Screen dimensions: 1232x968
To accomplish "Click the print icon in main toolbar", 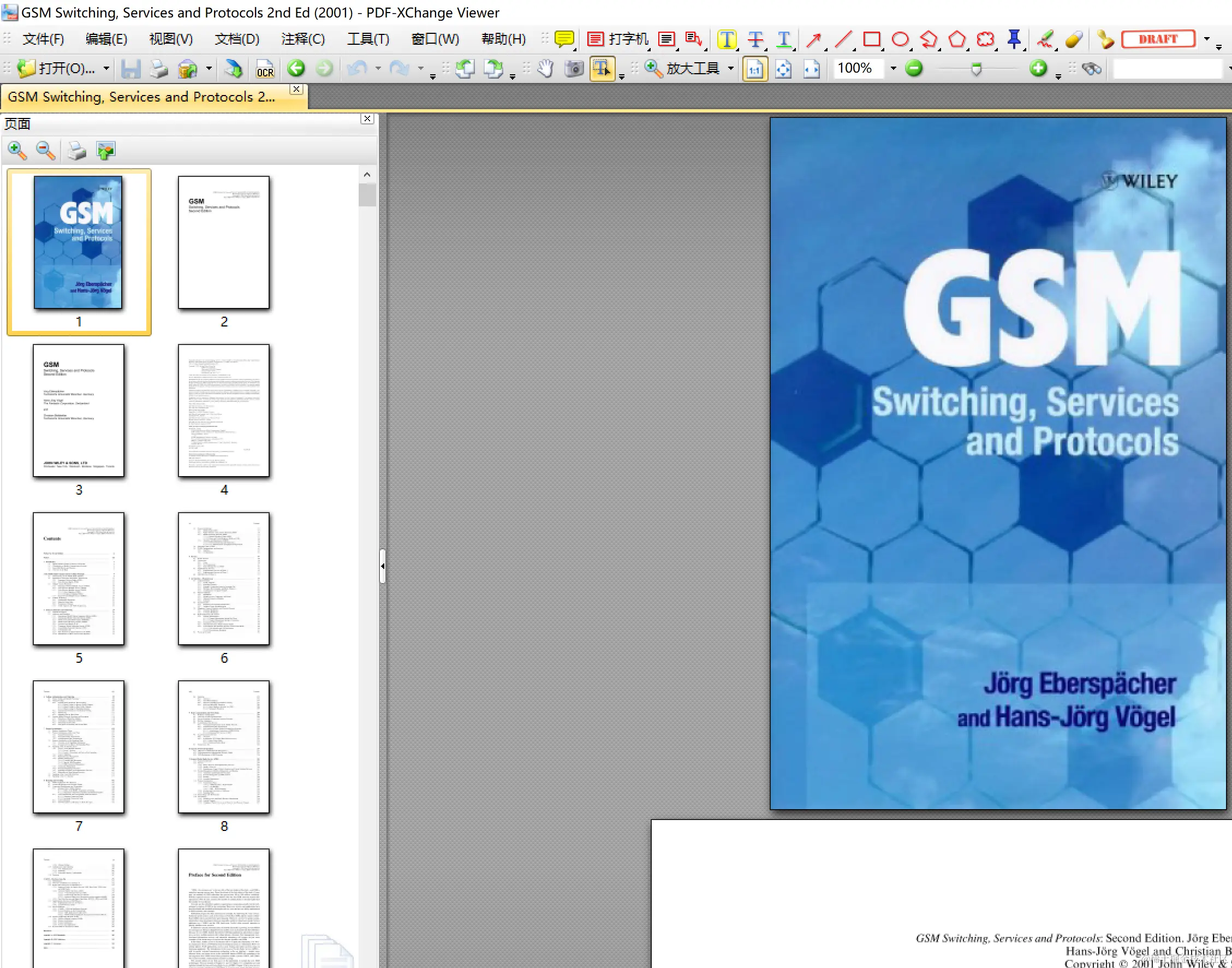I will (x=159, y=69).
